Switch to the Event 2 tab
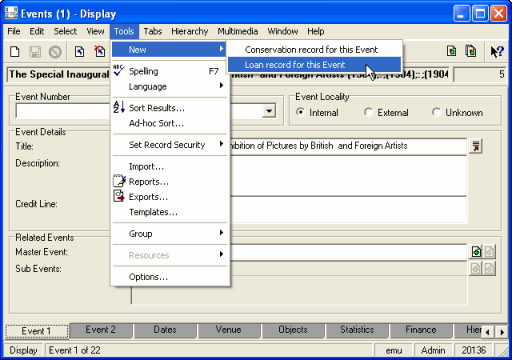The width and height of the screenshot is (512, 360). tap(101, 330)
